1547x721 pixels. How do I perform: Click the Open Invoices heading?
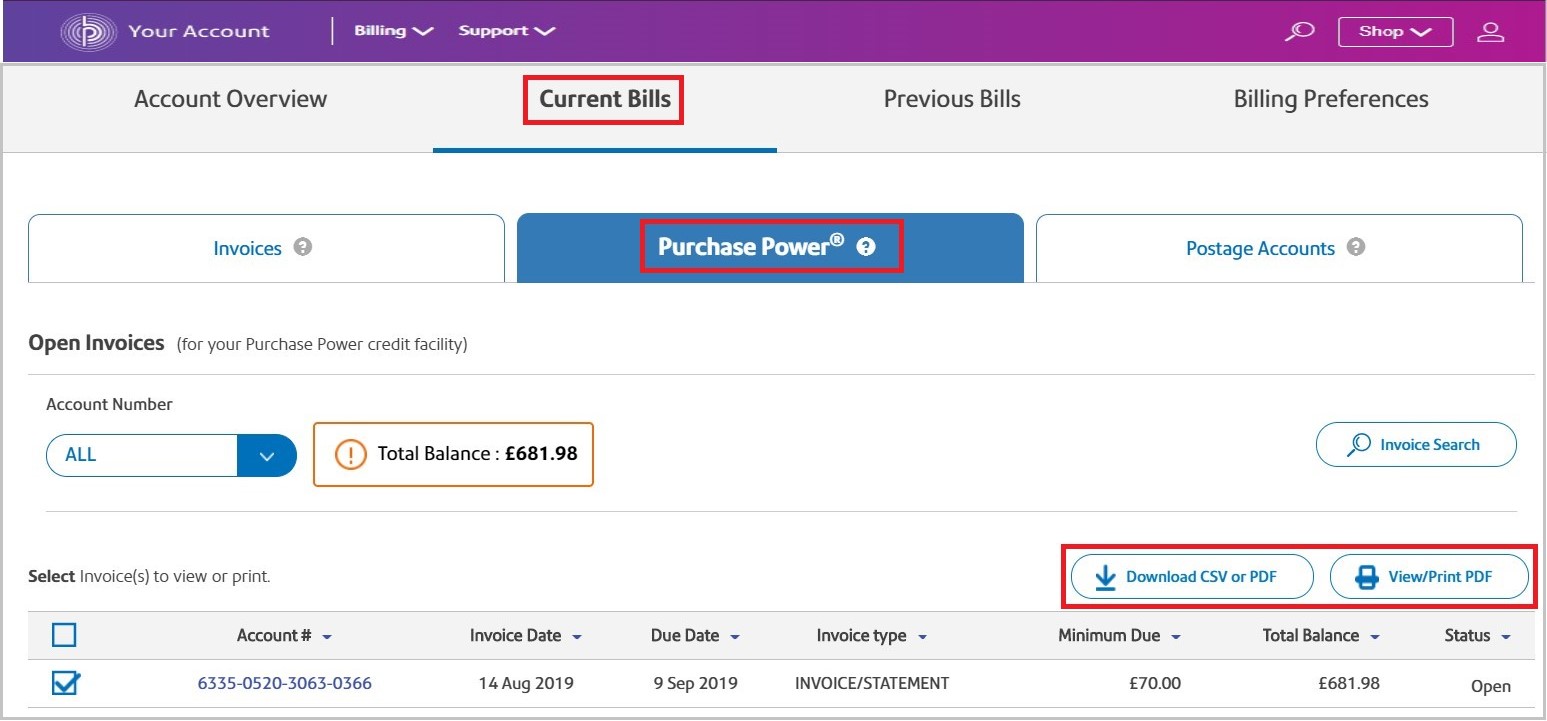96,343
